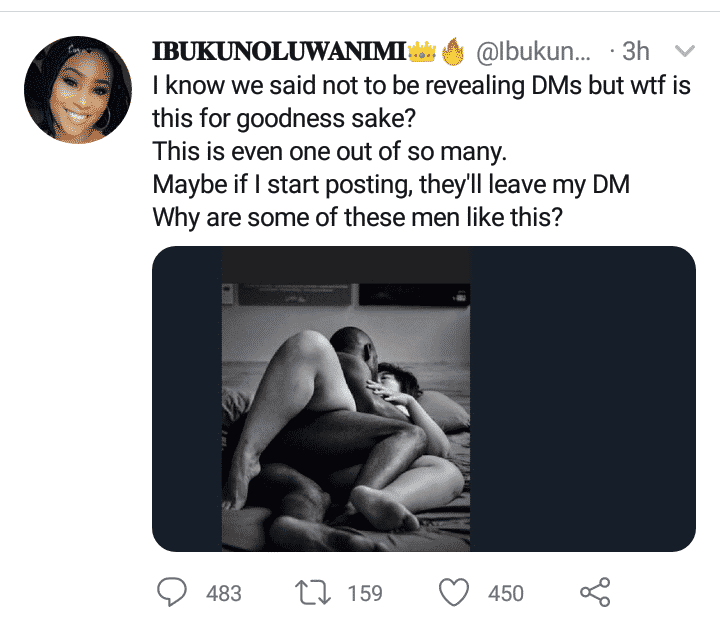
Task: Click the 450 likes count
Action: 505,593
